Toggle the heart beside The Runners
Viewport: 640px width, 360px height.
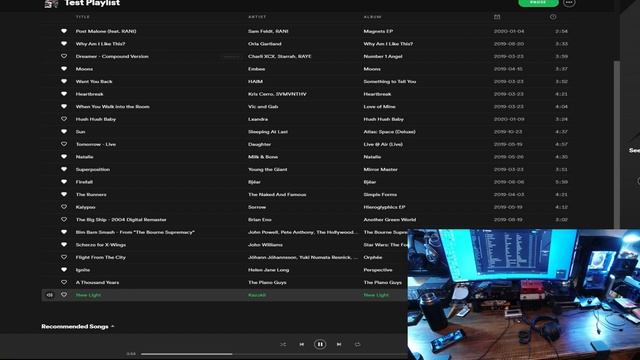[64, 194]
